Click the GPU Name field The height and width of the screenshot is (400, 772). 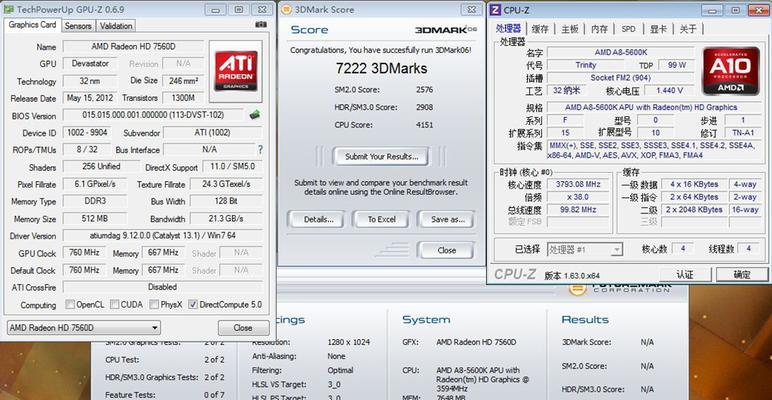point(133,46)
